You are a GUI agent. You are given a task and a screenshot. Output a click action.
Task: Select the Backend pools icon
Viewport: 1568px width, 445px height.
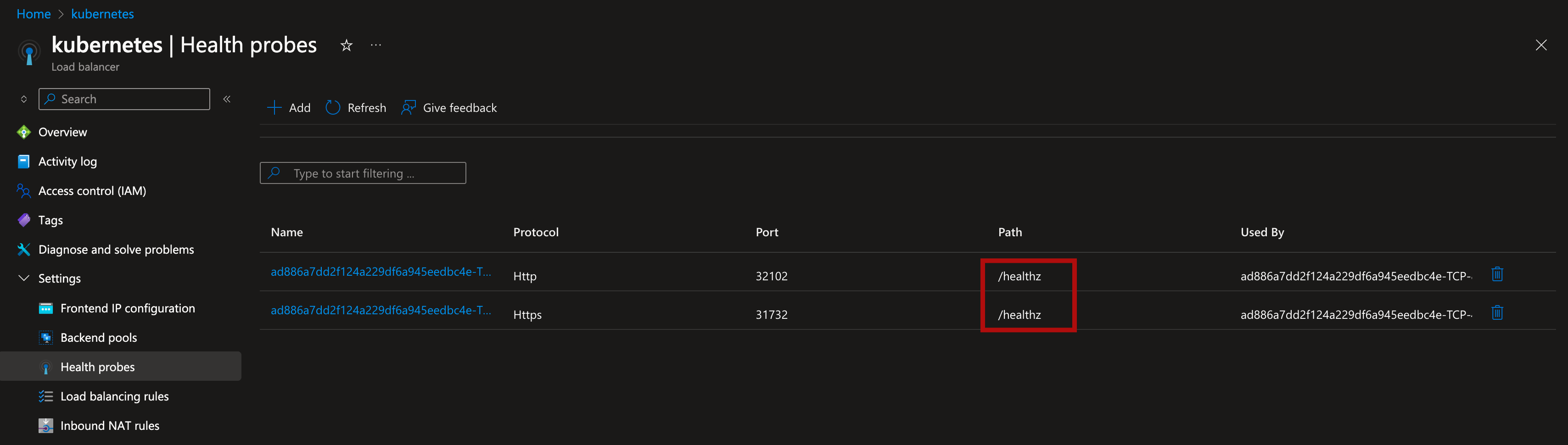click(x=45, y=337)
